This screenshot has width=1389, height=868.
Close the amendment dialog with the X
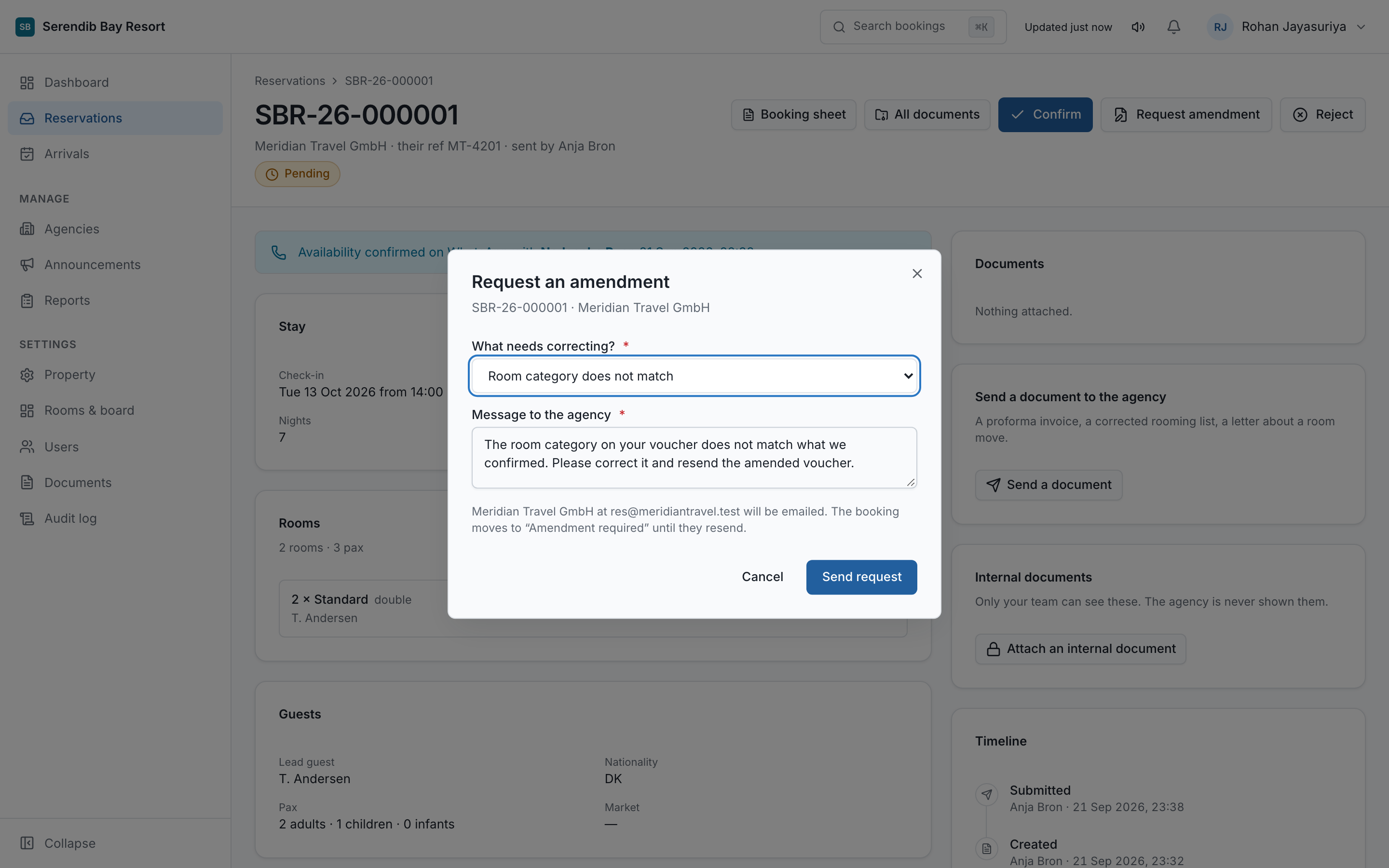tap(917, 274)
